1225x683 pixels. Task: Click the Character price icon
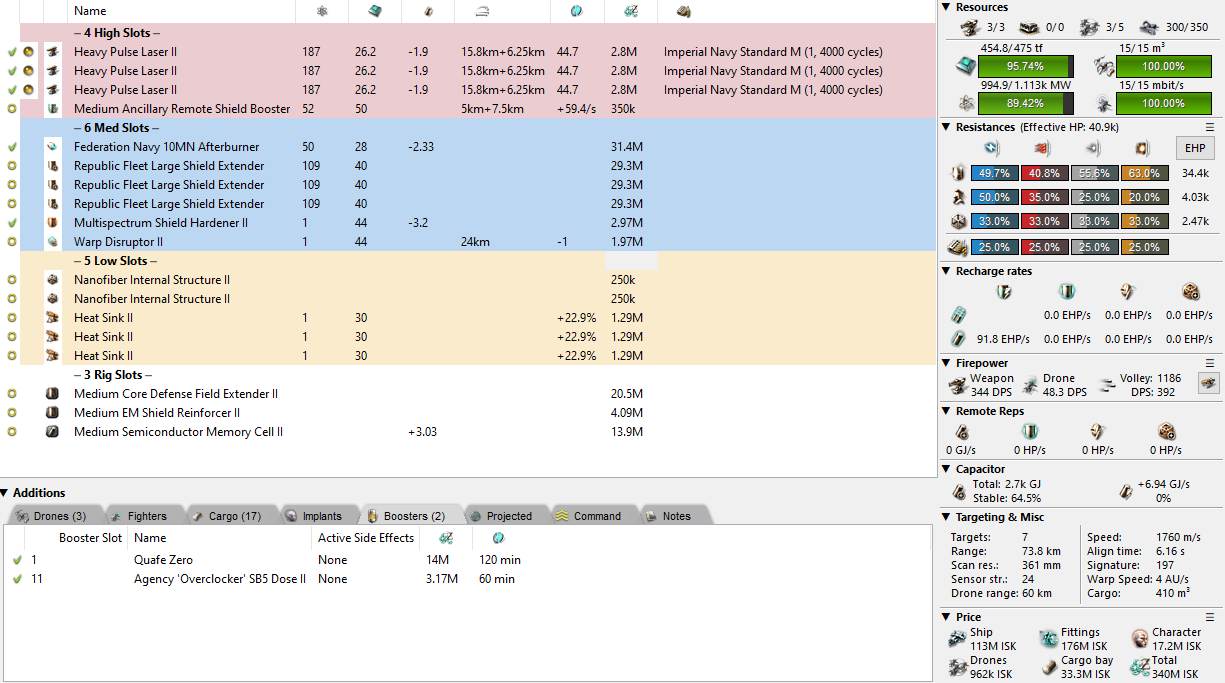coord(1140,638)
